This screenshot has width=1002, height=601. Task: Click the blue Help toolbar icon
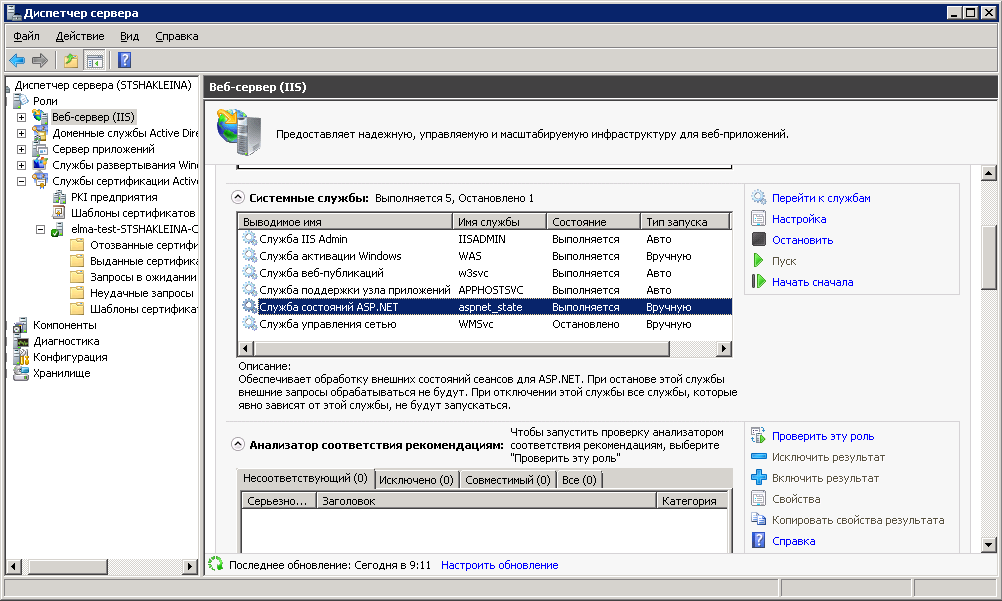(x=125, y=60)
